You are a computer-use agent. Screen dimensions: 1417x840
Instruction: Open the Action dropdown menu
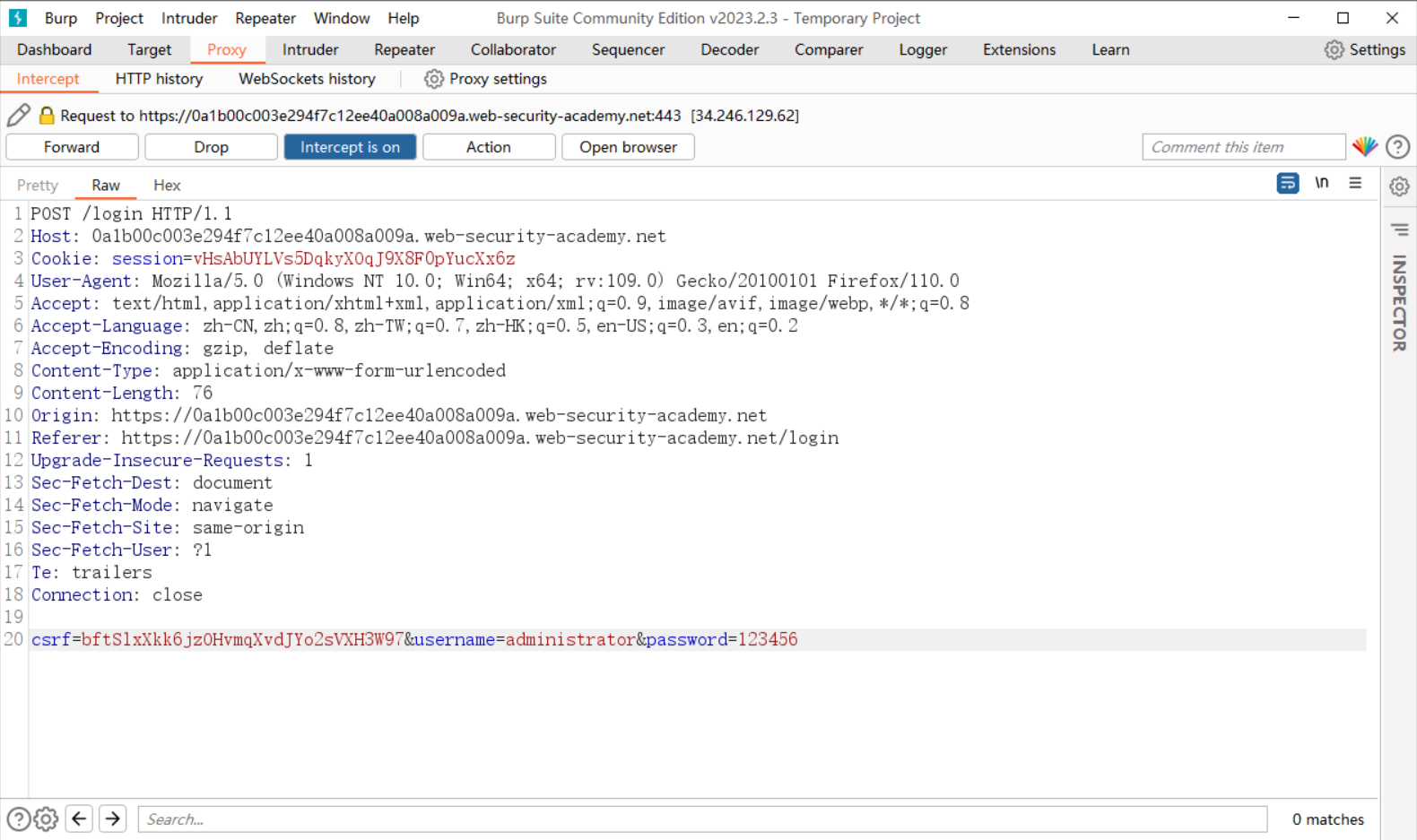488,147
